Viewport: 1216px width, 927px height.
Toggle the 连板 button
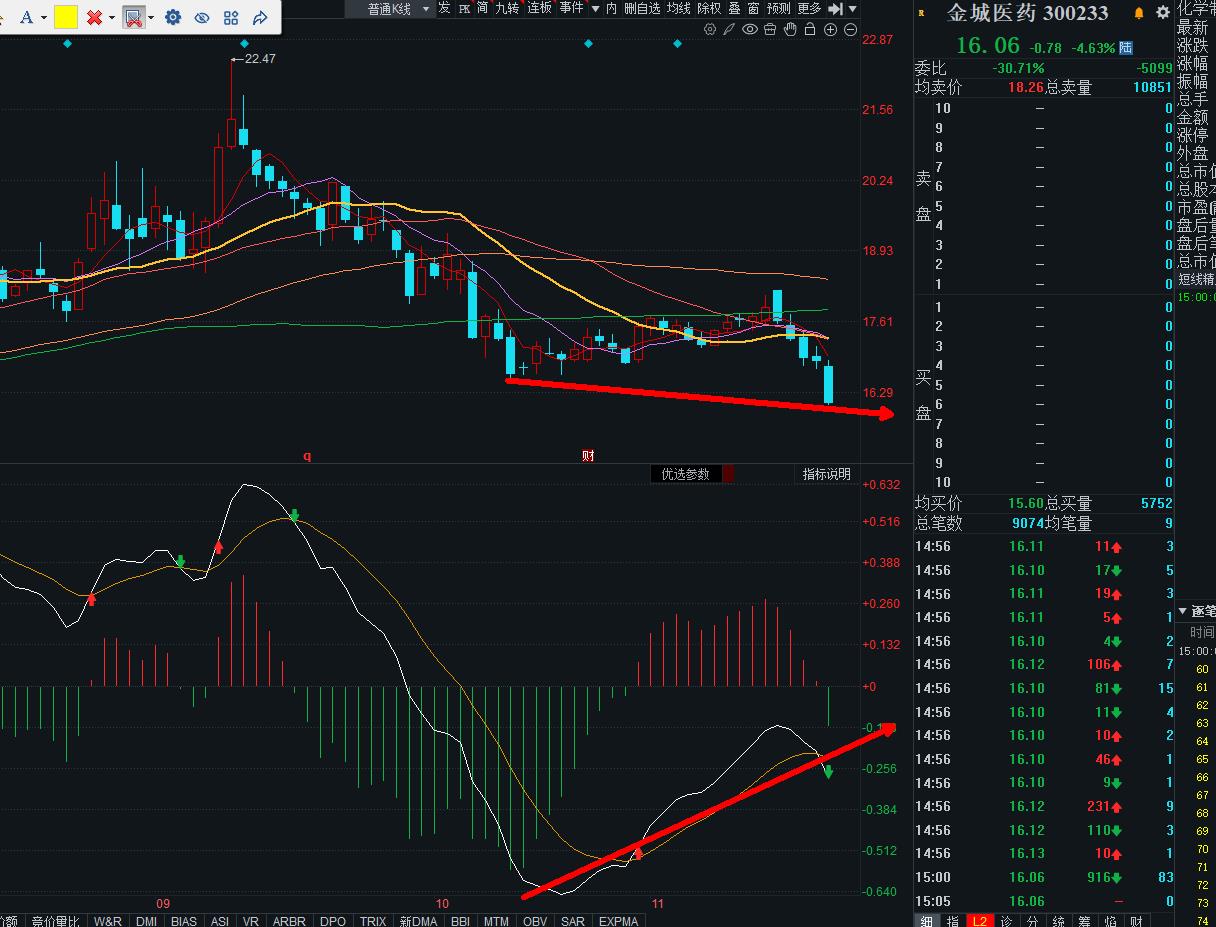click(x=540, y=8)
